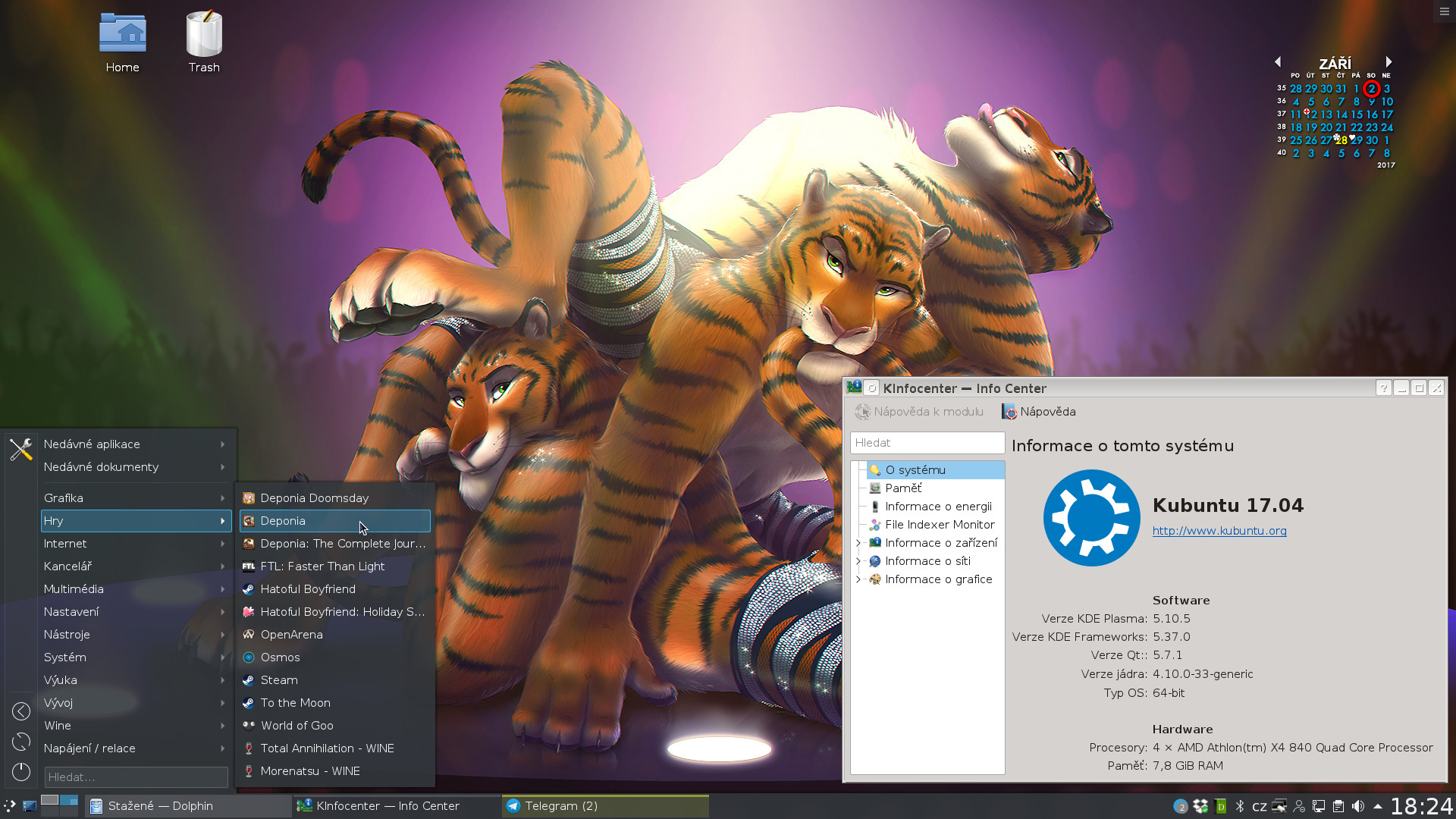
Task: Expand the Internet category
Action: (x=136, y=544)
